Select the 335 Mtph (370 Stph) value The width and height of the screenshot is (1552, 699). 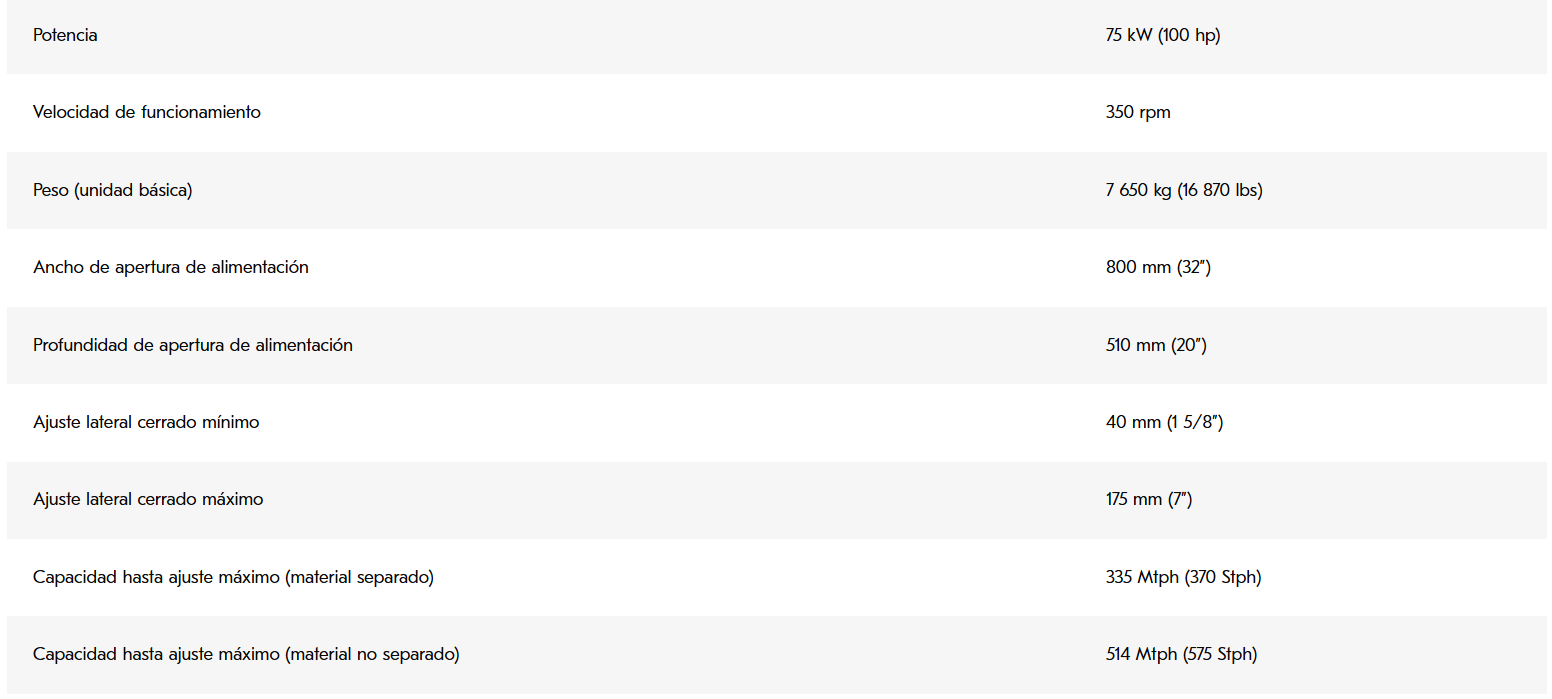(x=1184, y=577)
